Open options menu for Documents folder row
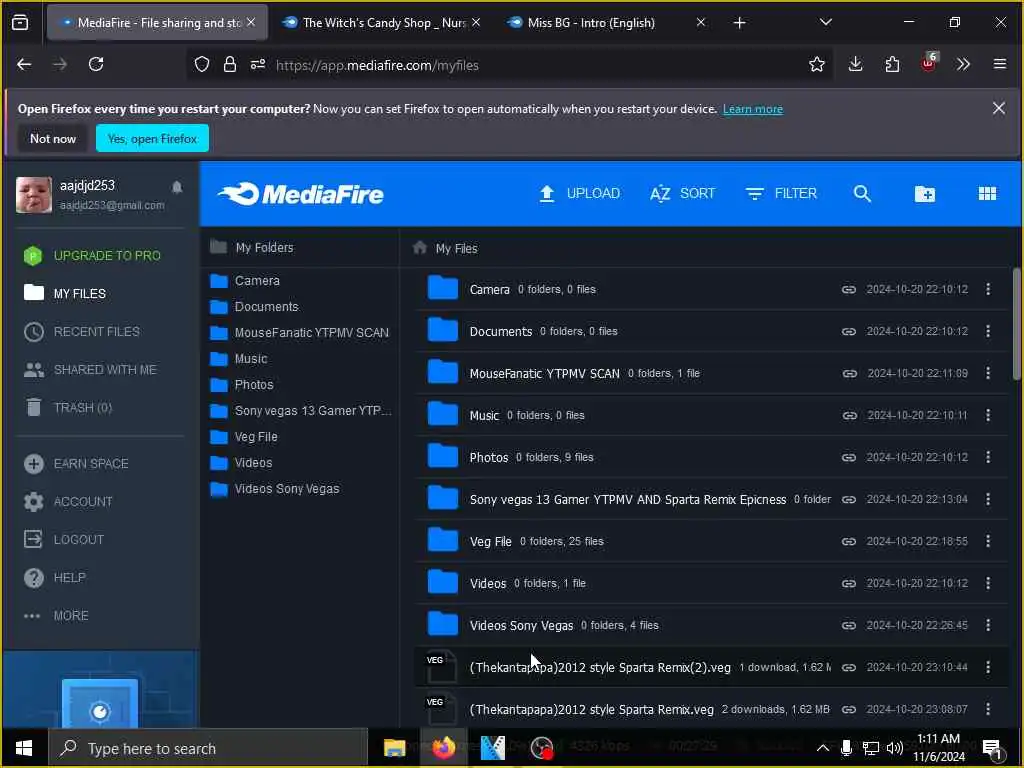Viewport: 1024px width, 768px height. coord(988,332)
